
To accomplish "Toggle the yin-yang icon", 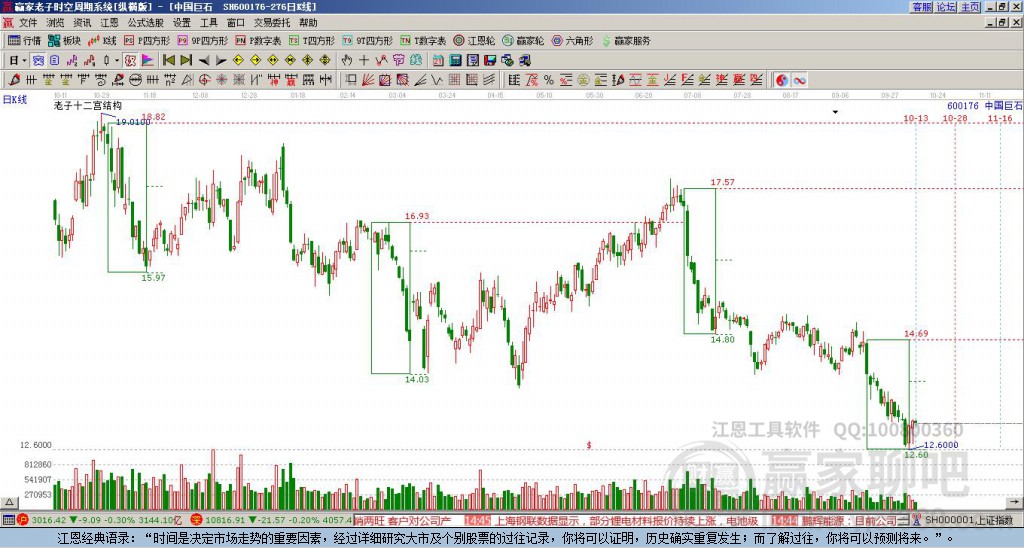I will click(x=782, y=80).
